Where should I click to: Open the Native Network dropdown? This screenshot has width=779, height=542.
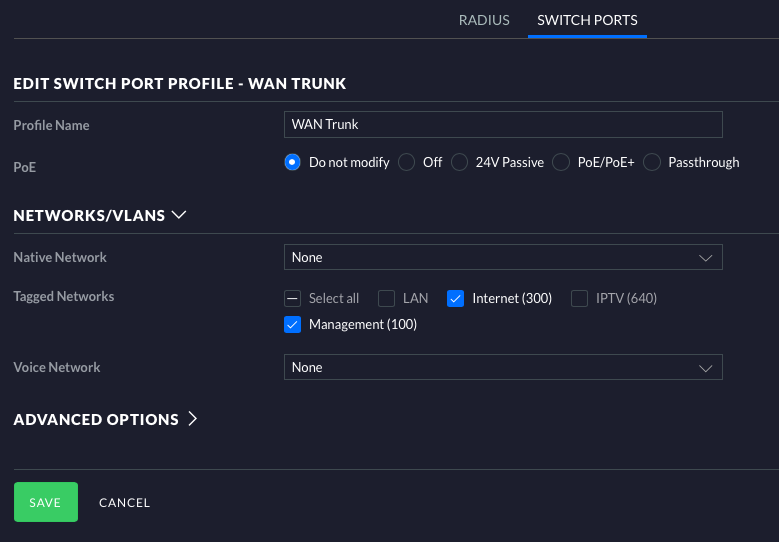pyautogui.click(x=502, y=257)
